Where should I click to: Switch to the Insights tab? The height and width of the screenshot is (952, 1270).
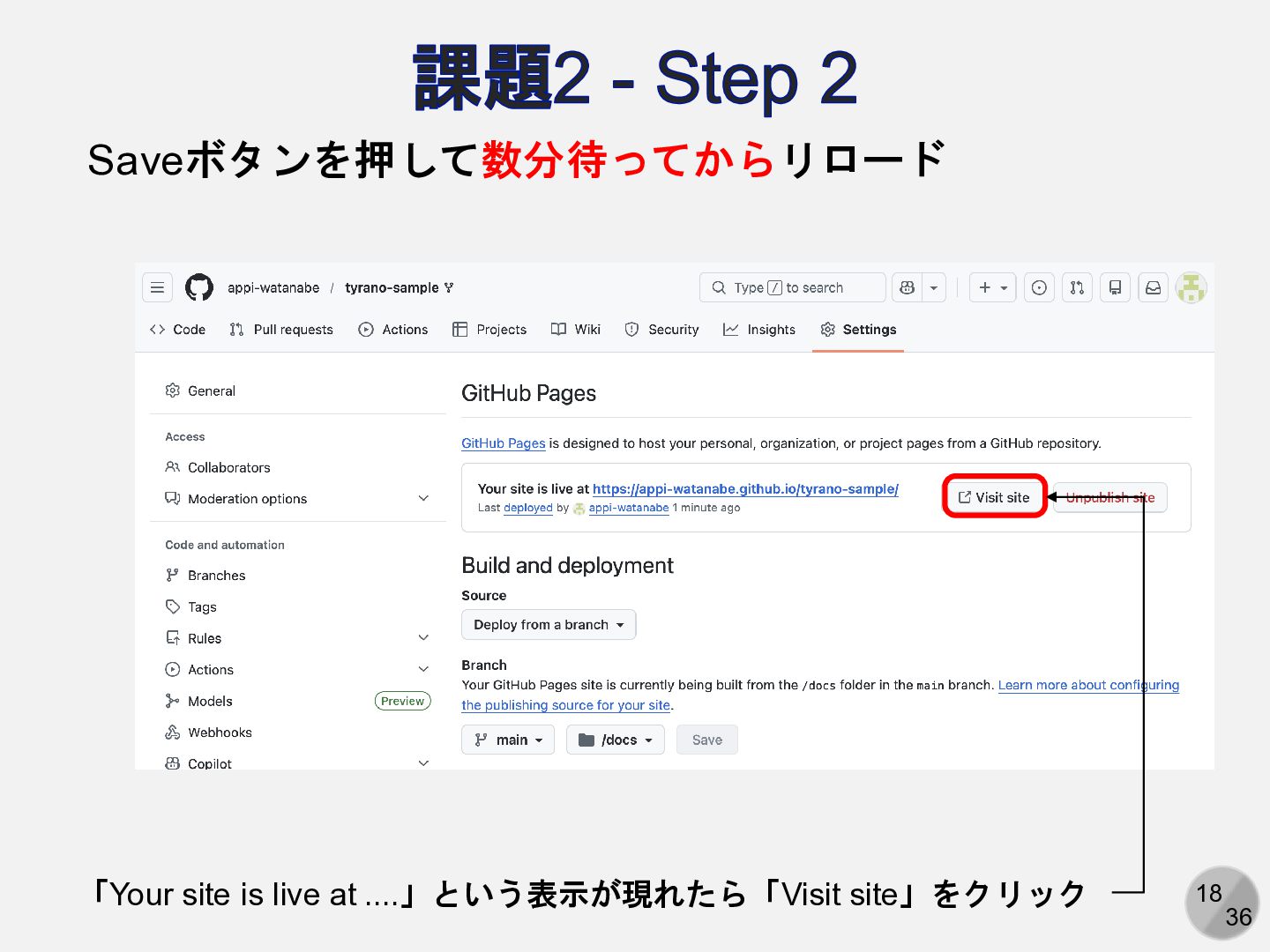[x=759, y=330]
